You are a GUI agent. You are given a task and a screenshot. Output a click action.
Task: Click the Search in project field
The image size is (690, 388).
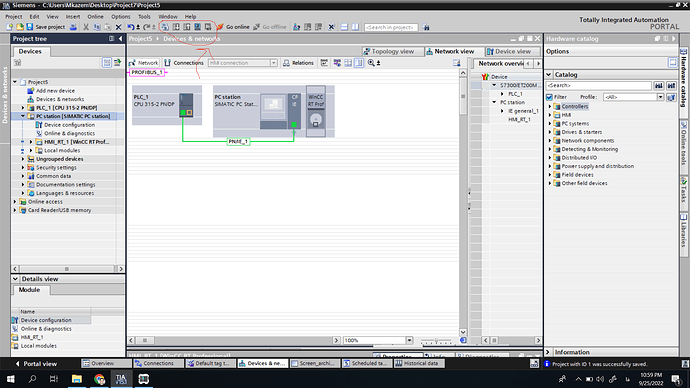pos(391,27)
